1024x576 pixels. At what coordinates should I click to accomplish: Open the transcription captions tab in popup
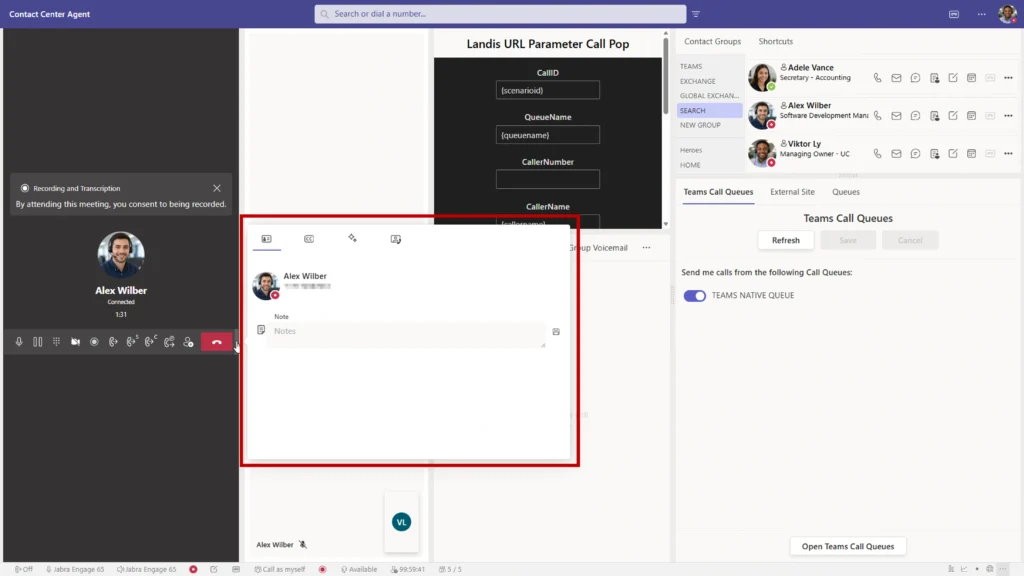309,239
